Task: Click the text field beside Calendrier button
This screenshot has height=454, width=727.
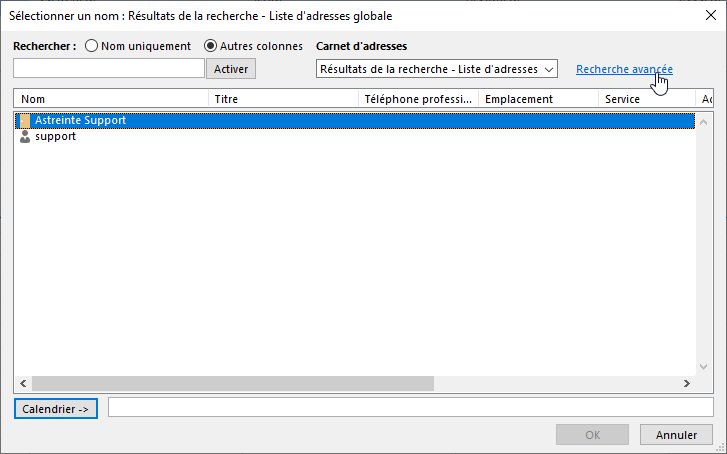Action: [408, 408]
